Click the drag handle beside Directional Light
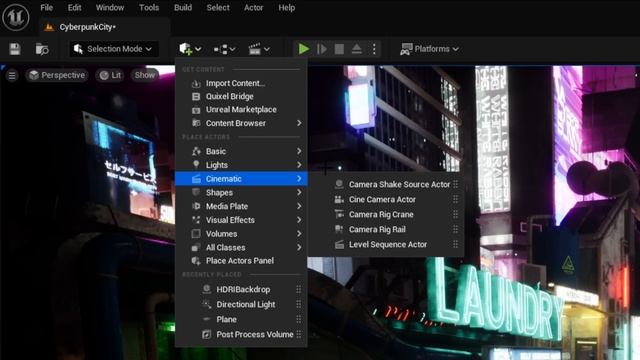 299,304
